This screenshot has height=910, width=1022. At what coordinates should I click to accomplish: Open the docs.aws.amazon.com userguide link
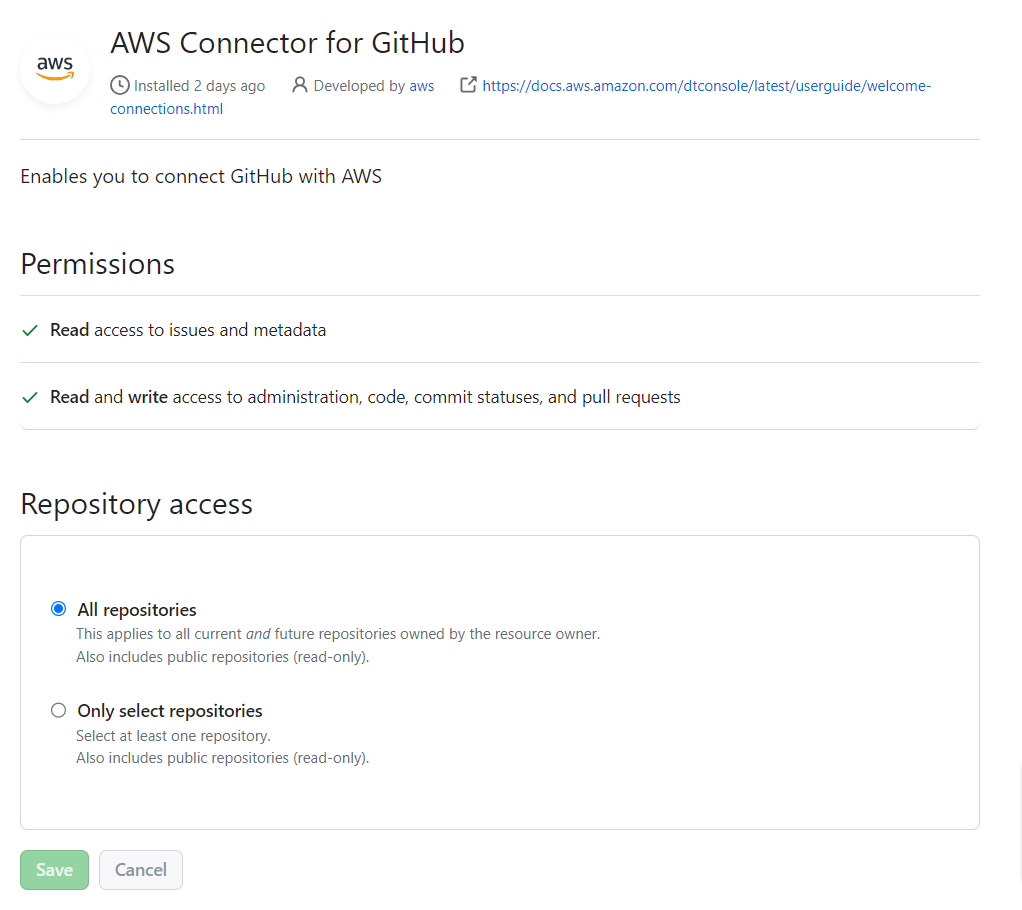tap(707, 85)
